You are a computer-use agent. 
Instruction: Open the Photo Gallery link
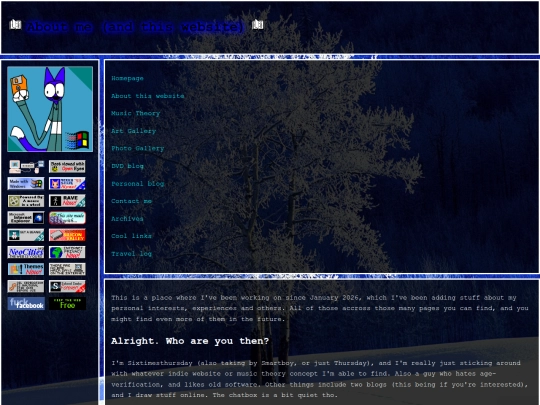click(x=138, y=148)
